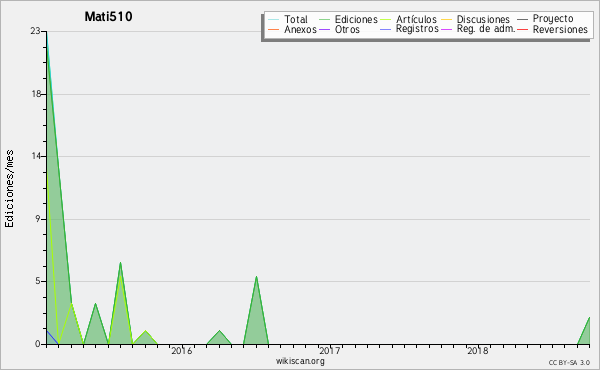
Task: Click the orange Anexos legend line swatch
Action: [274, 29]
